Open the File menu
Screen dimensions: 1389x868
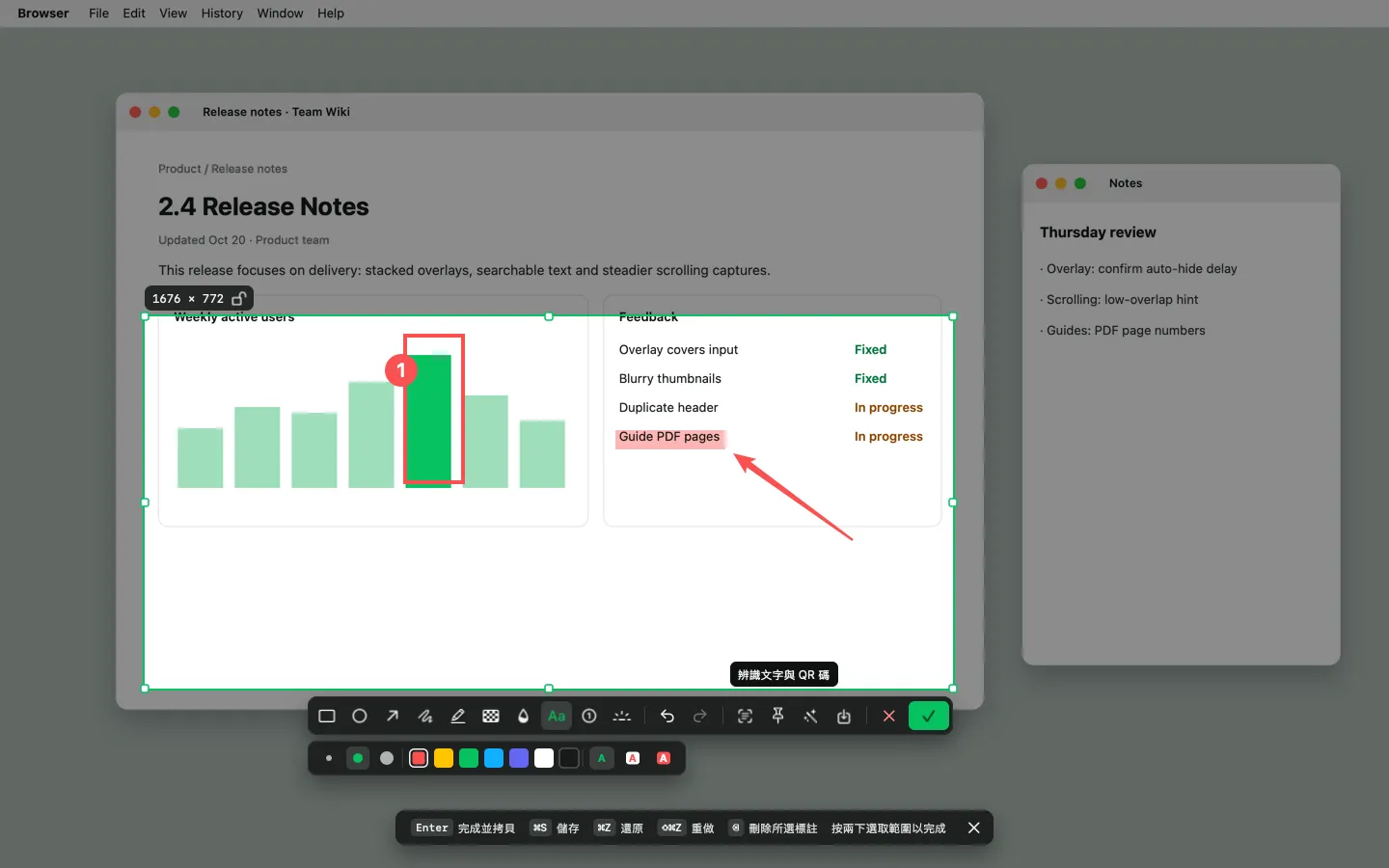[x=98, y=14]
